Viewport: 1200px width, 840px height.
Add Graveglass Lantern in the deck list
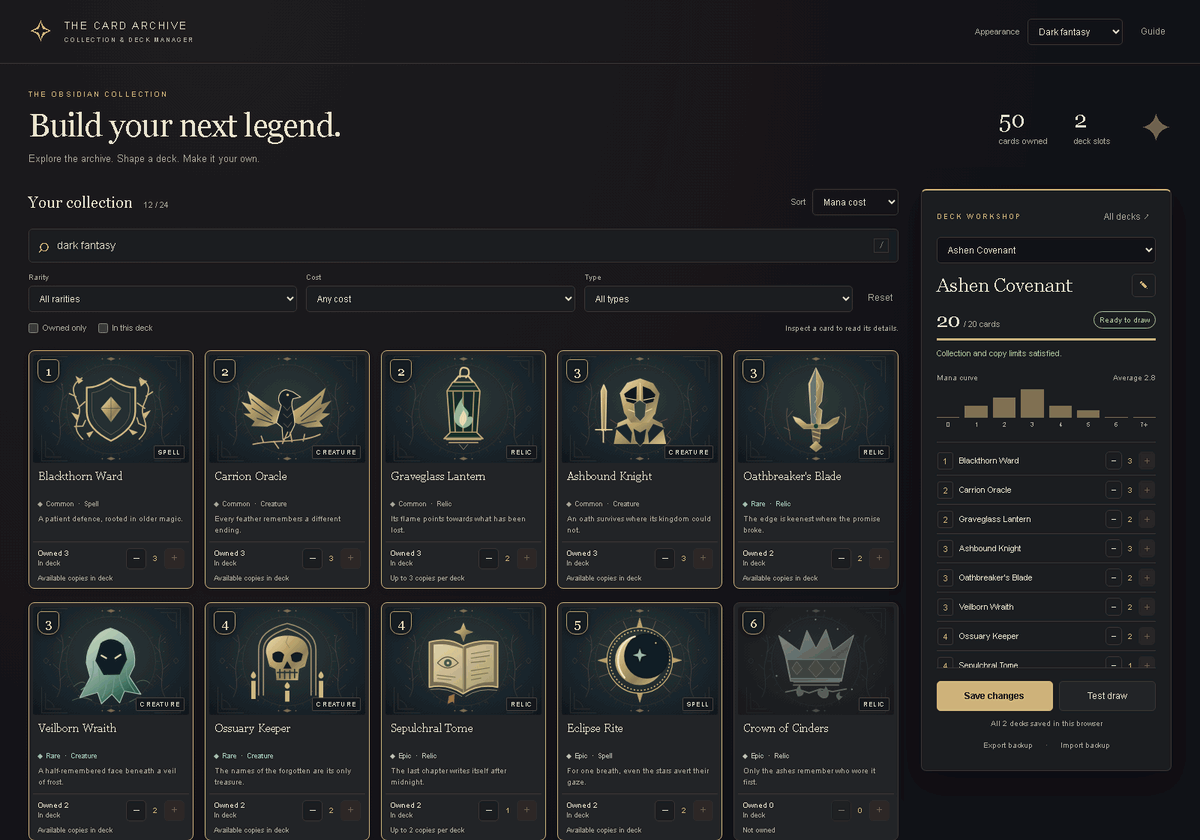(1147, 519)
